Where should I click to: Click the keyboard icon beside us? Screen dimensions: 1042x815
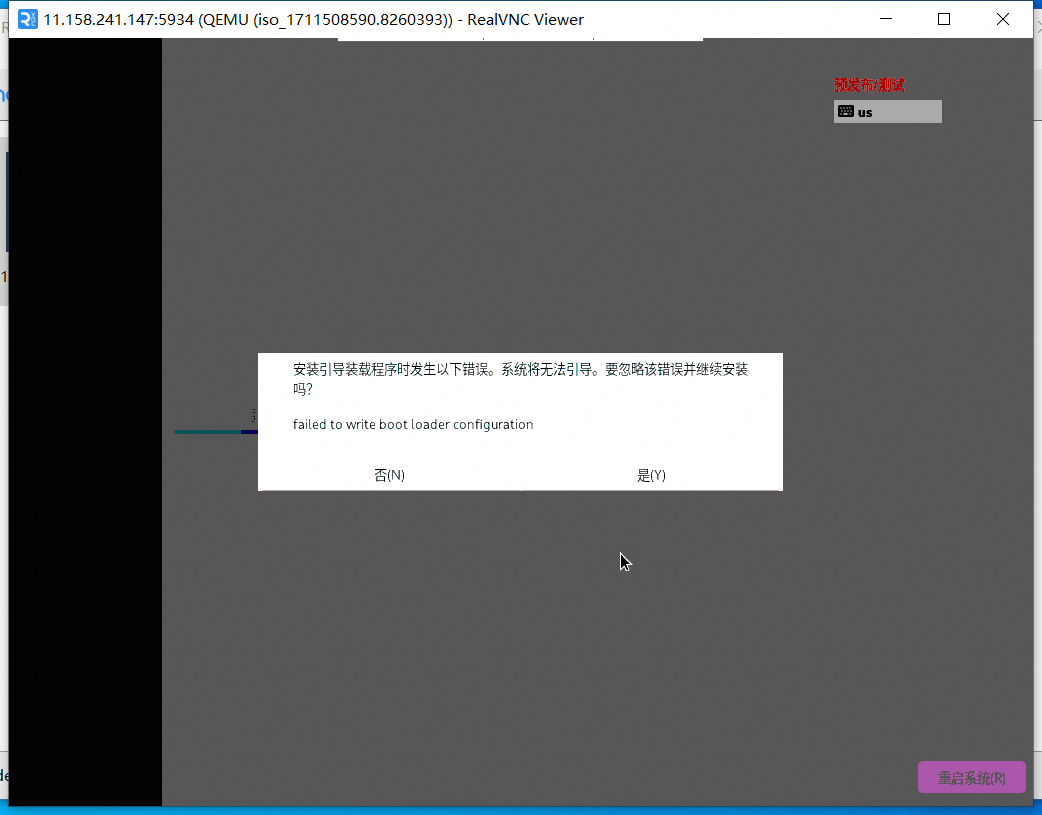tap(846, 112)
